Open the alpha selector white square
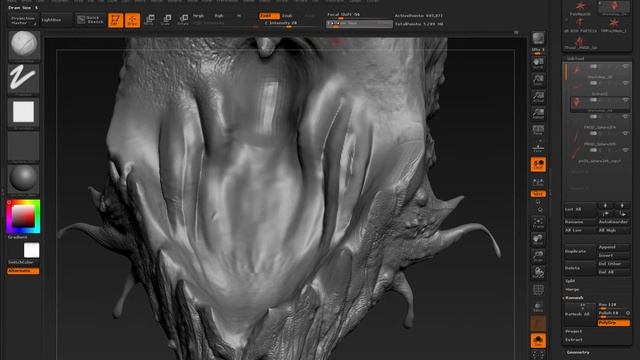The width and height of the screenshot is (640, 360). click(x=24, y=112)
